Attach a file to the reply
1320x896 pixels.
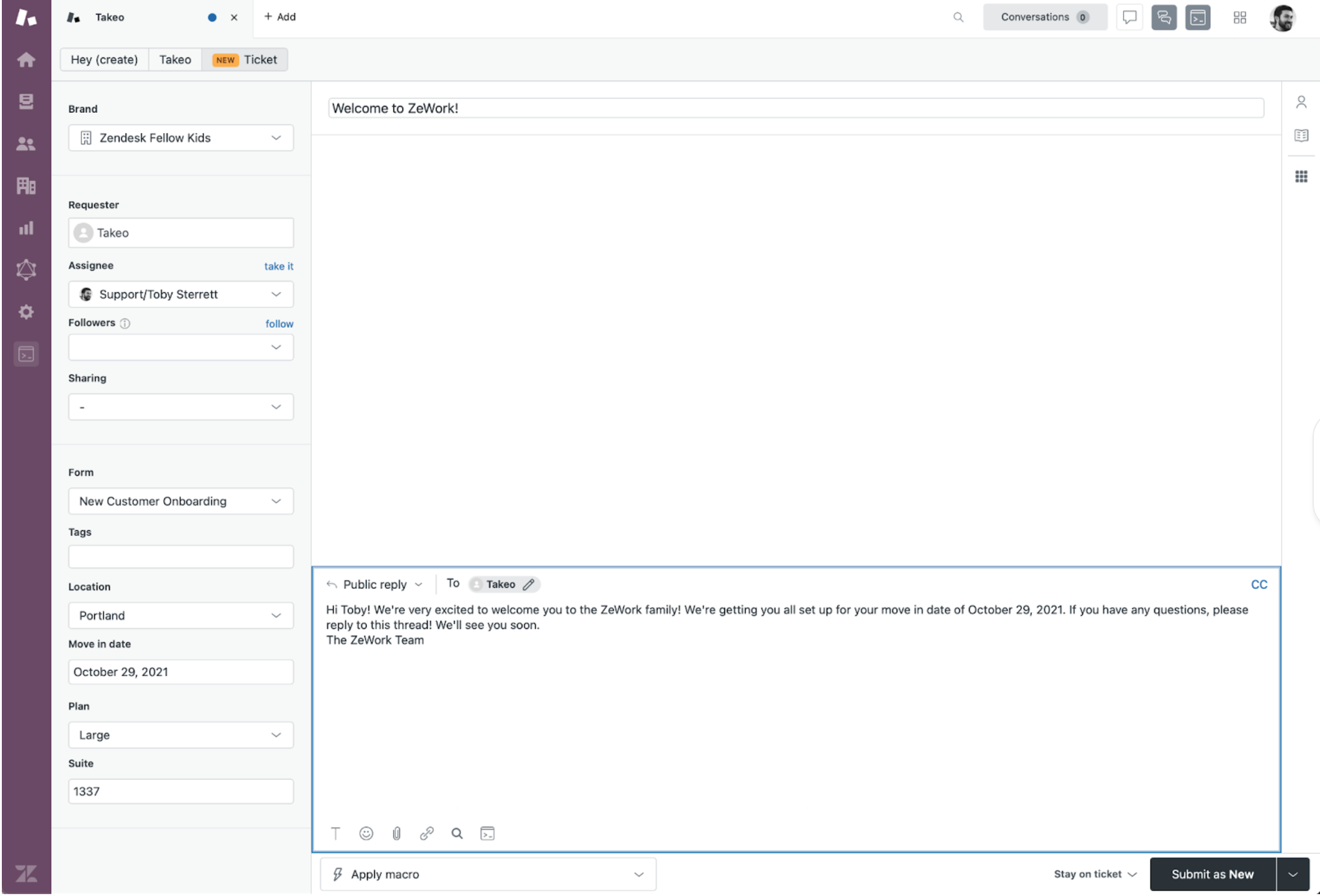tap(397, 833)
